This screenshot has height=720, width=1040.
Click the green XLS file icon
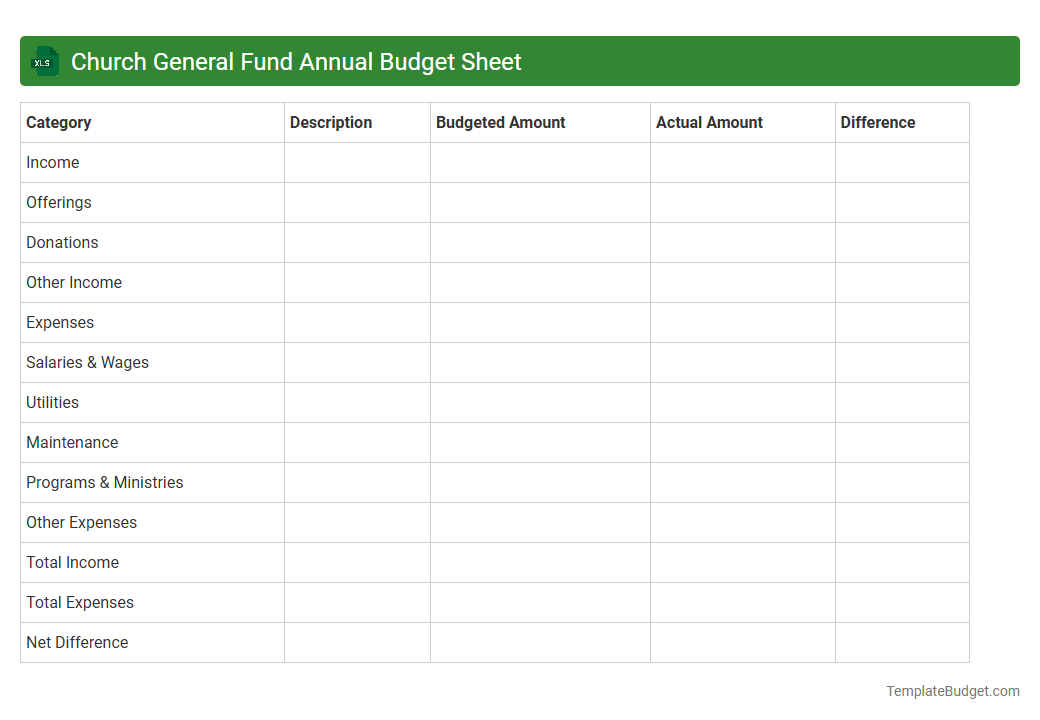point(44,61)
